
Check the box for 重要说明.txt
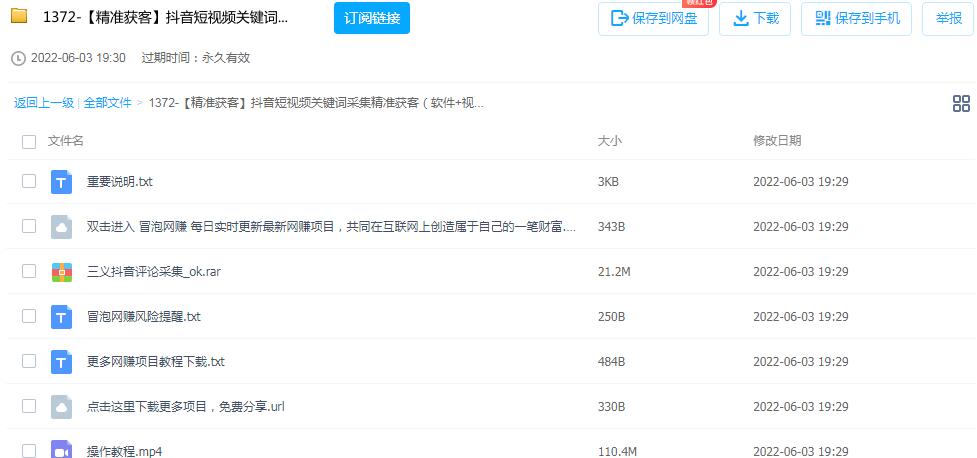click(29, 181)
